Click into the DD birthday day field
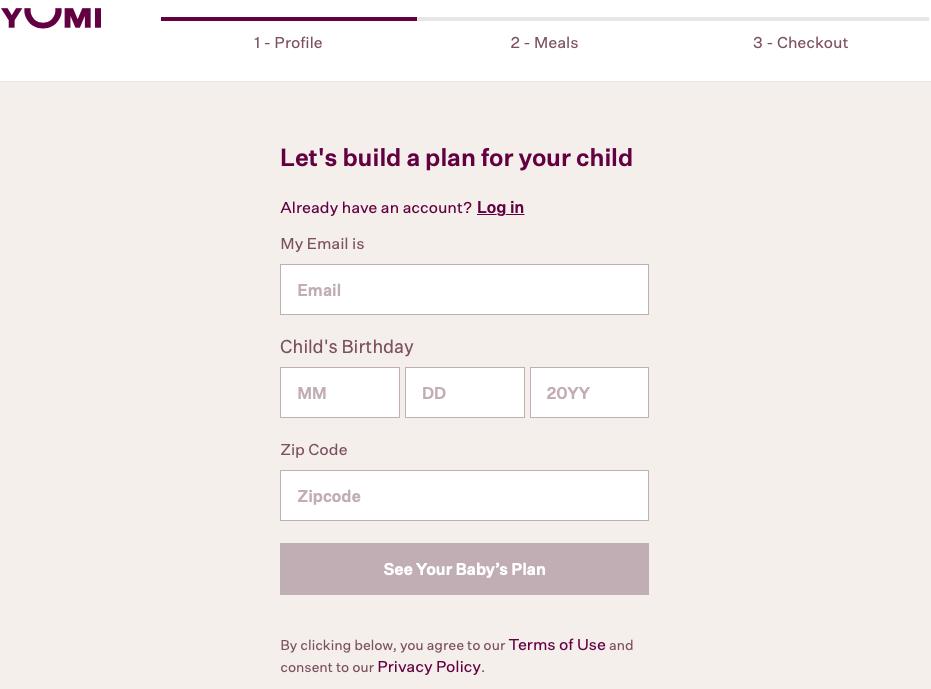The image size is (931, 689). point(464,393)
